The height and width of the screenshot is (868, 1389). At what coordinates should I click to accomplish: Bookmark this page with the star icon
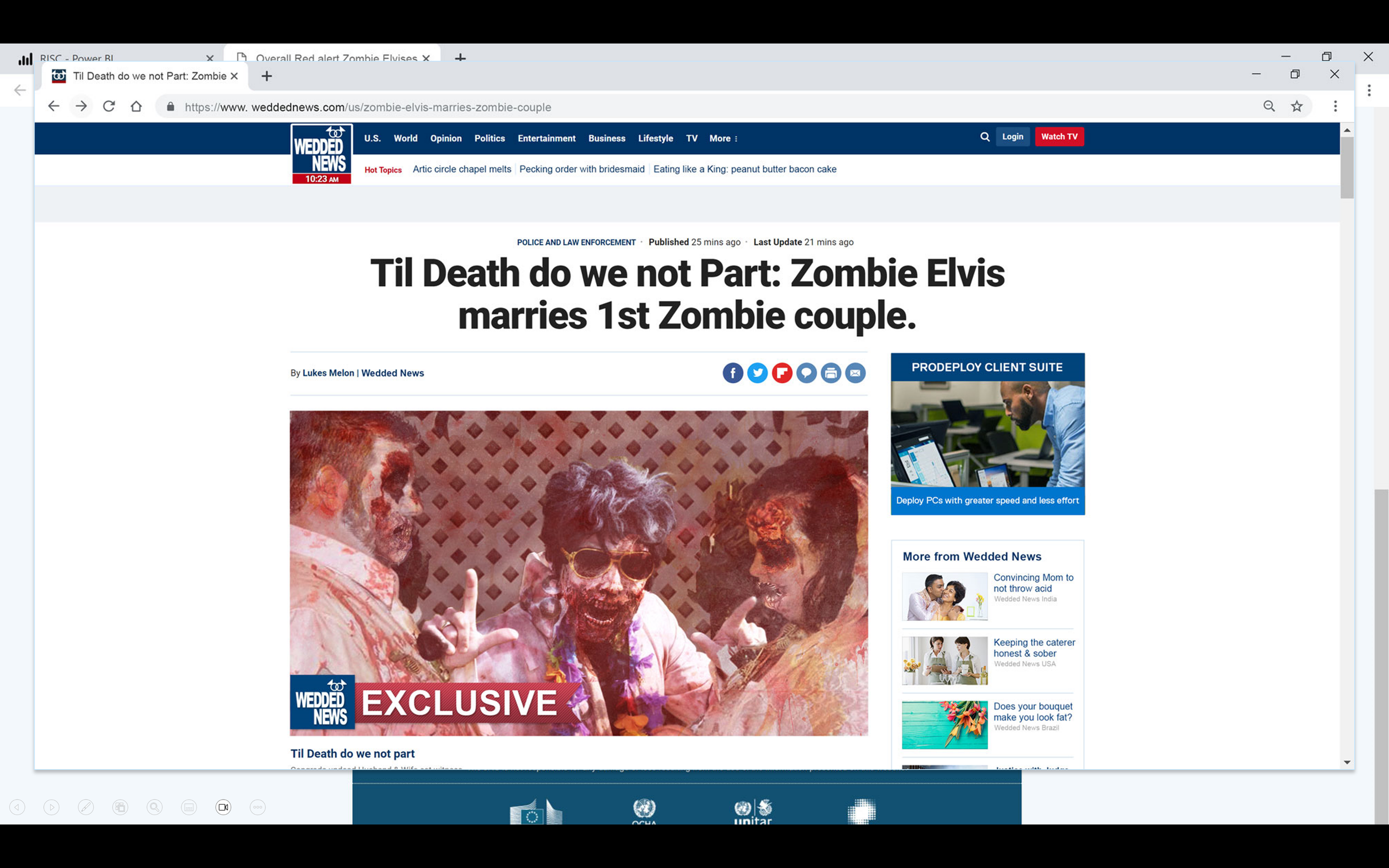click(x=1297, y=106)
